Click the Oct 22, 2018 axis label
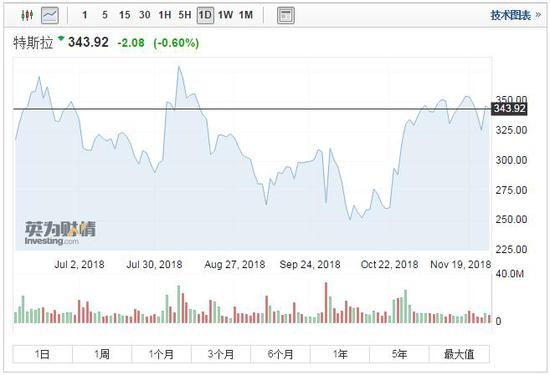The image size is (550, 375). [x=389, y=264]
